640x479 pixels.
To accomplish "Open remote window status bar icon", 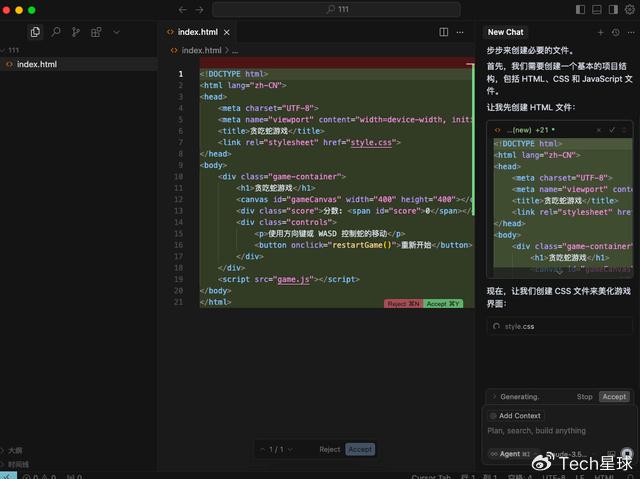I will (x=8, y=475).
